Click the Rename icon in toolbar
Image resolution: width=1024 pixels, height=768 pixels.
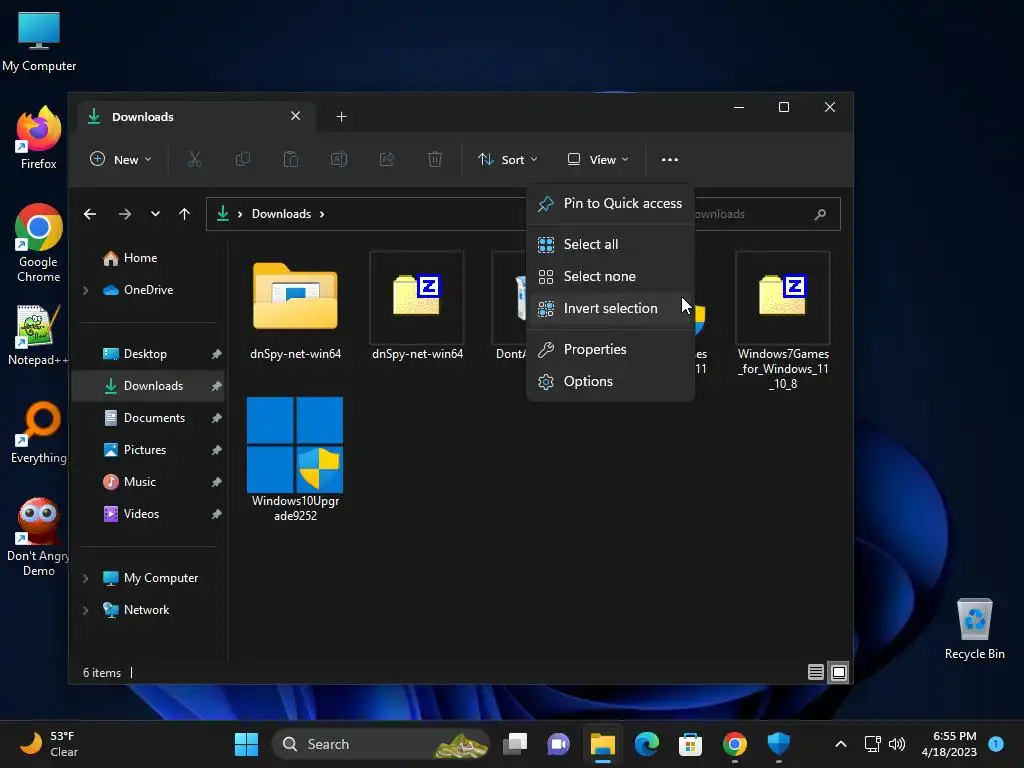tap(339, 159)
